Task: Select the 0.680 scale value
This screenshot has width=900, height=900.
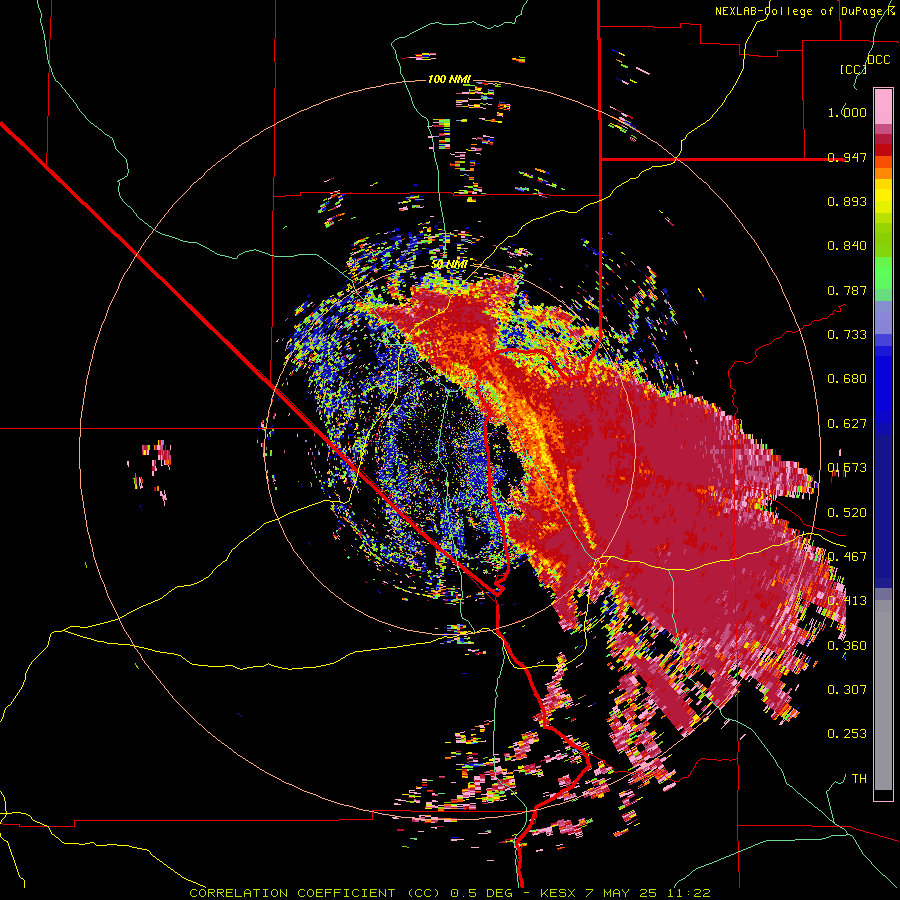Action: [x=847, y=379]
